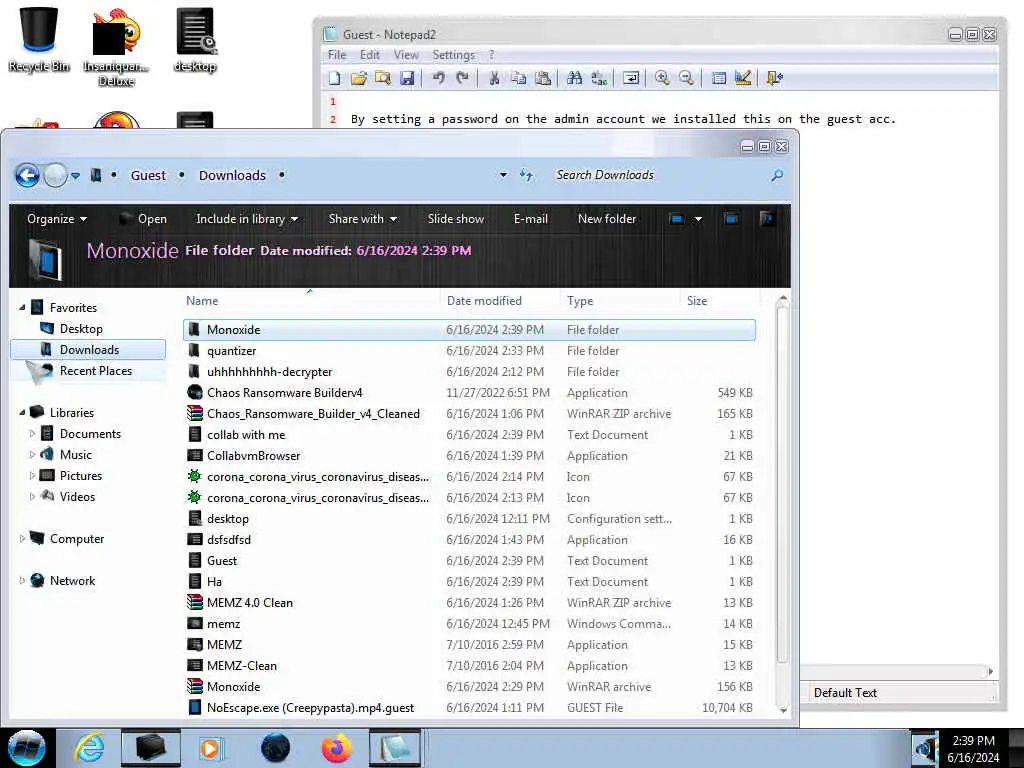1024x768 pixels.
Task: Click Change your view icon
Action: [x=677, y=219]
